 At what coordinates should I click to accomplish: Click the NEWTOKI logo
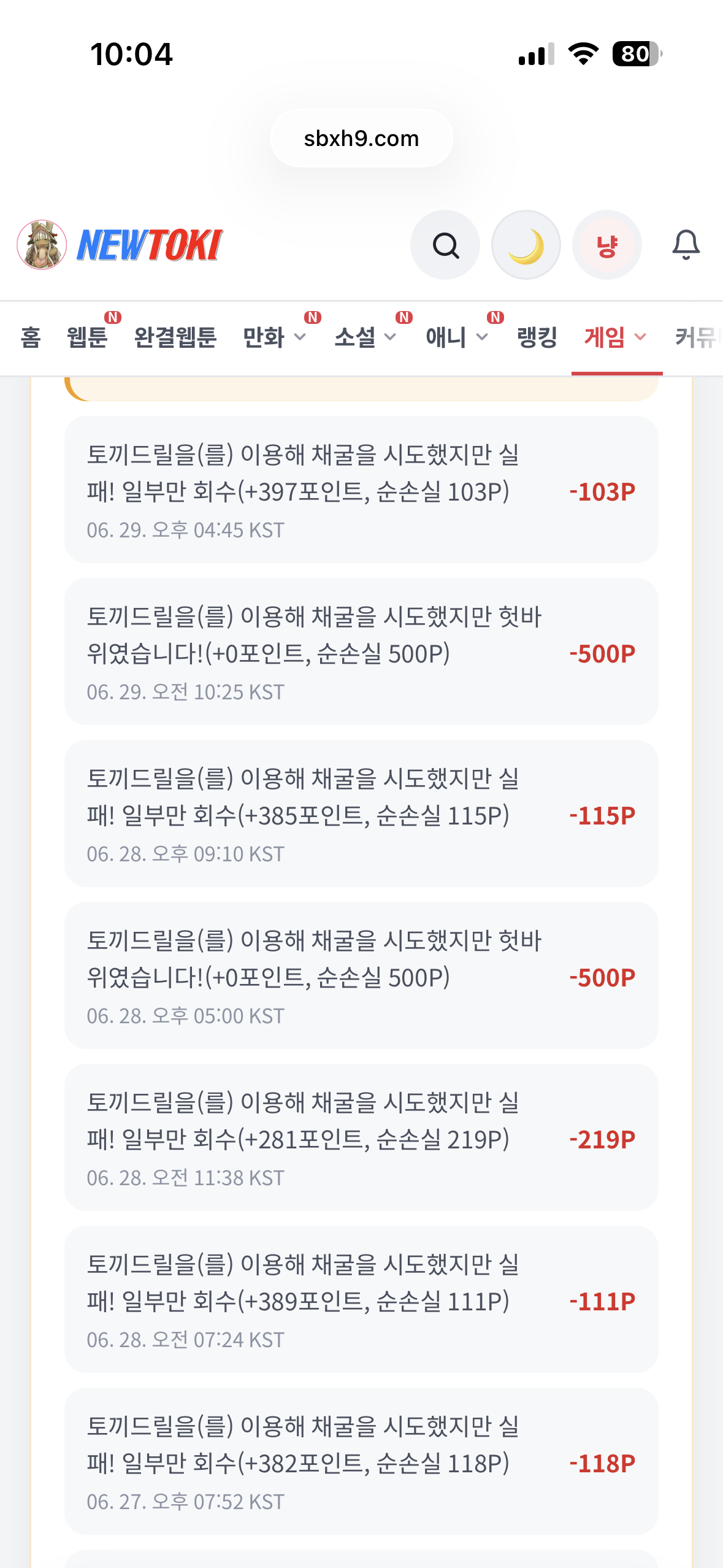tap(150, 245)
